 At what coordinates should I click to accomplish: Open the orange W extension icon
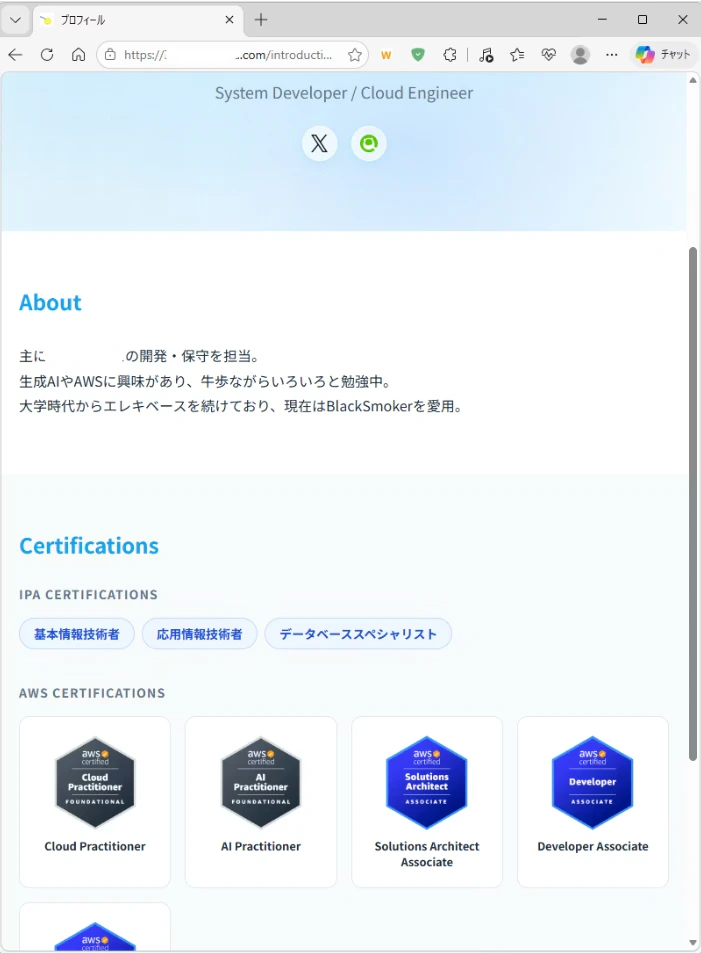click(386, 55)
